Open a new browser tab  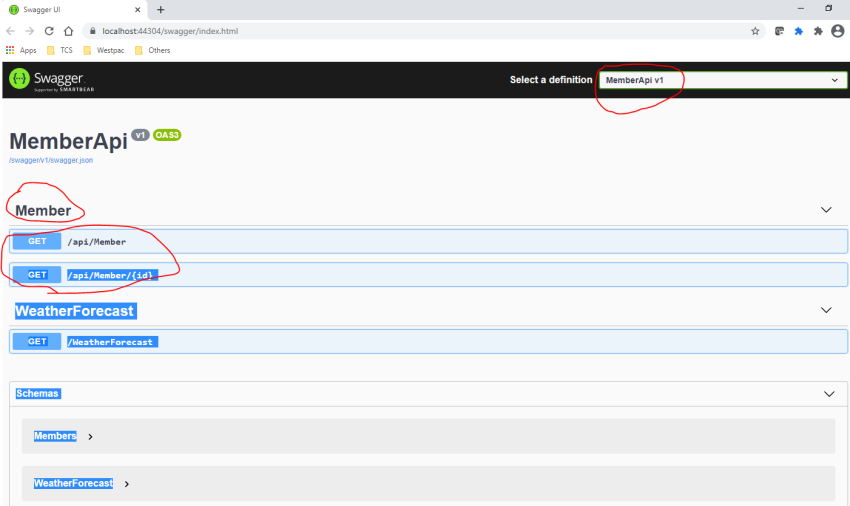point(160,10)
